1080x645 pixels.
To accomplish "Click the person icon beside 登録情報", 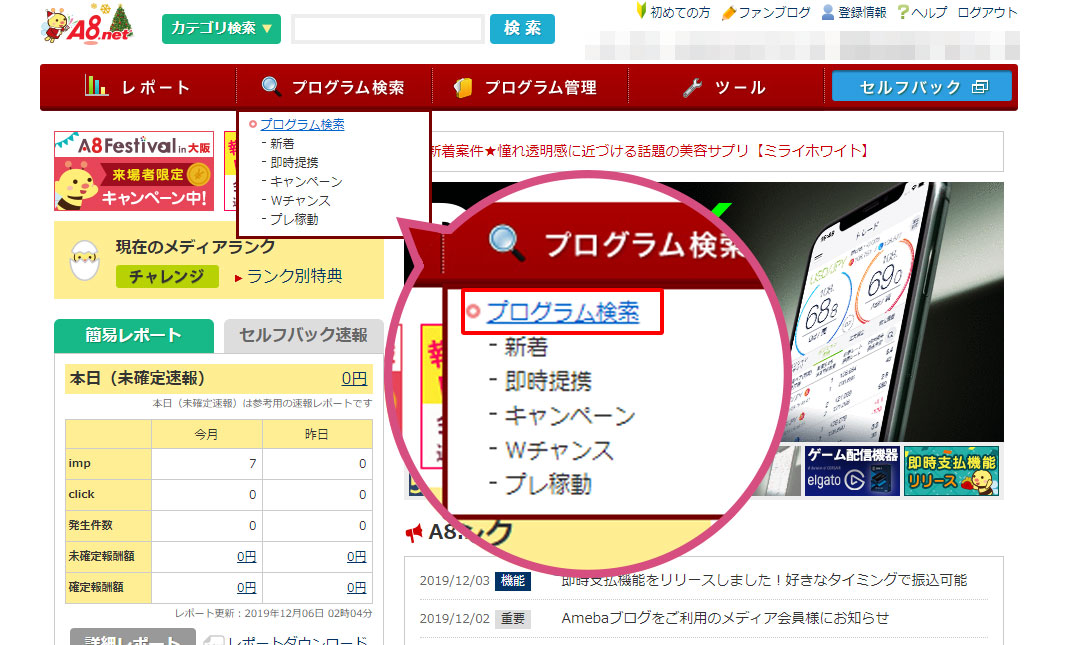I will click(x=828, y=12).
